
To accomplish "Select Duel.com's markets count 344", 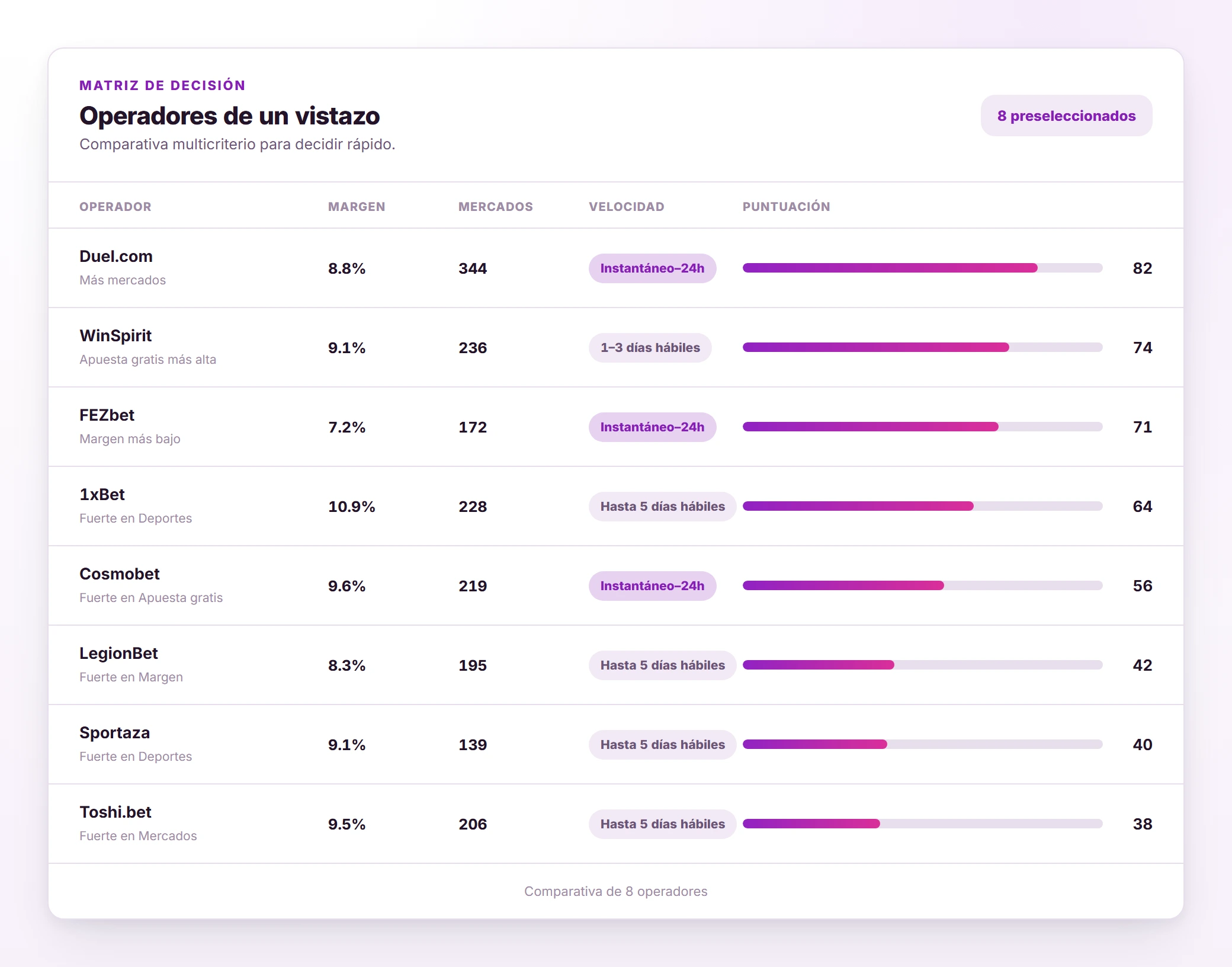I will click(473, 268).
